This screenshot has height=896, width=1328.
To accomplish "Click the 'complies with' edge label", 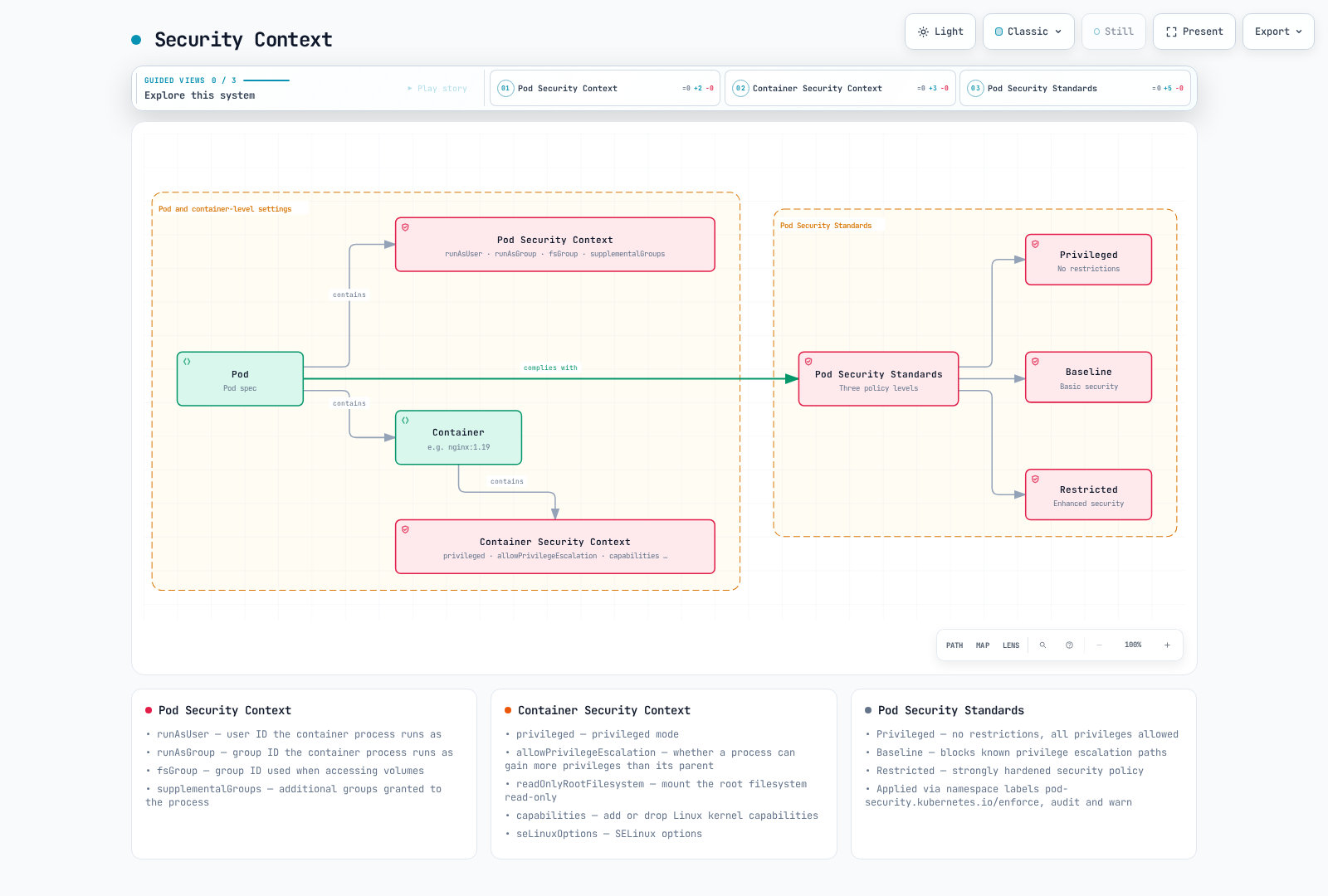I will pos(550,368).
